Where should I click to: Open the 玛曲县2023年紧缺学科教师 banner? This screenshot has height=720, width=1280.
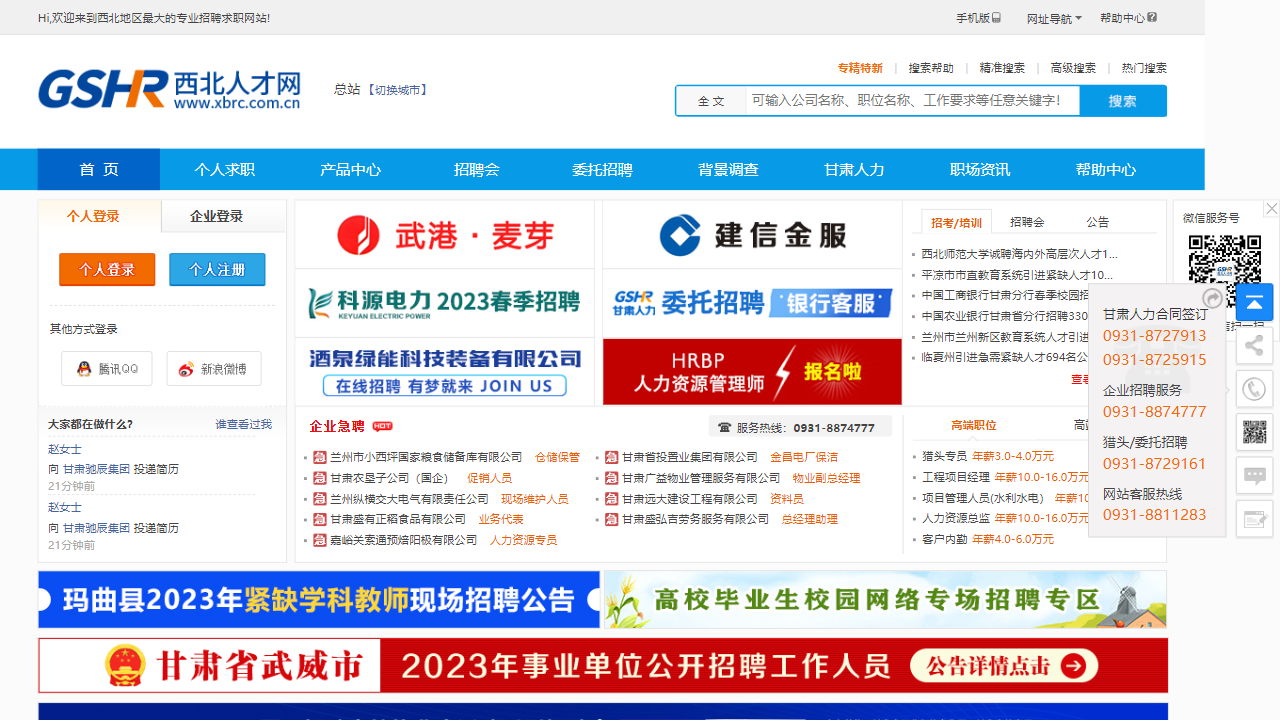[x=319, y=600]
